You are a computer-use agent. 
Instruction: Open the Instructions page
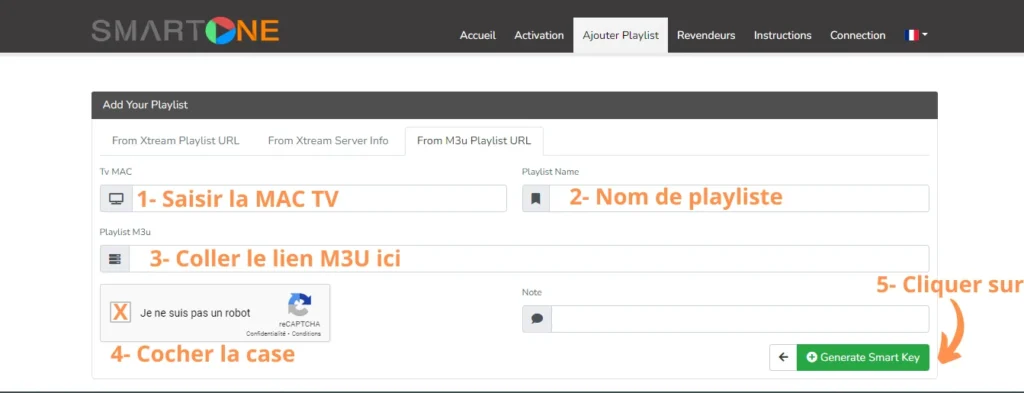(782, 35)
